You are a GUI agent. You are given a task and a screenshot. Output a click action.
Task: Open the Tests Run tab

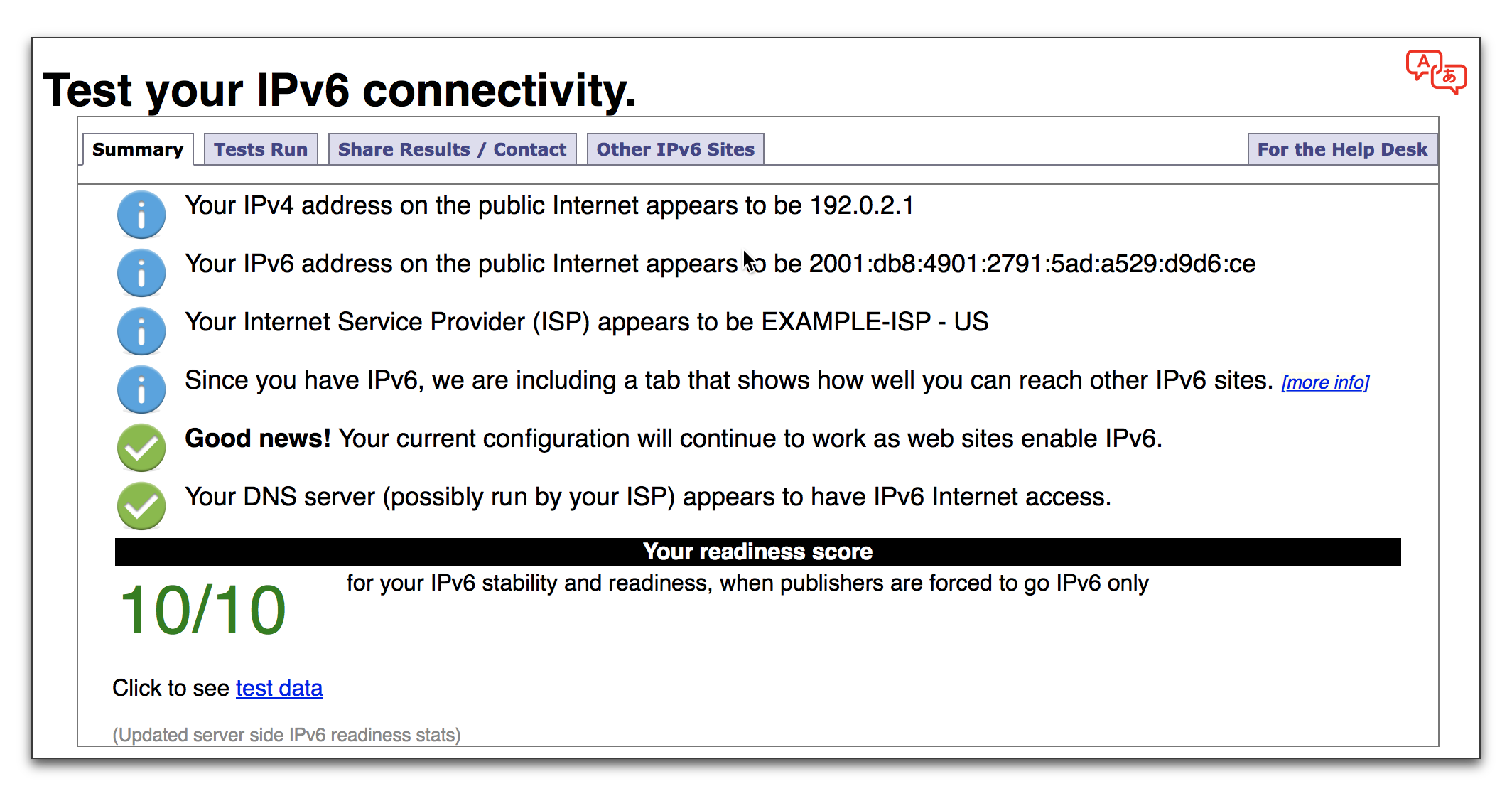pos(259,149)
